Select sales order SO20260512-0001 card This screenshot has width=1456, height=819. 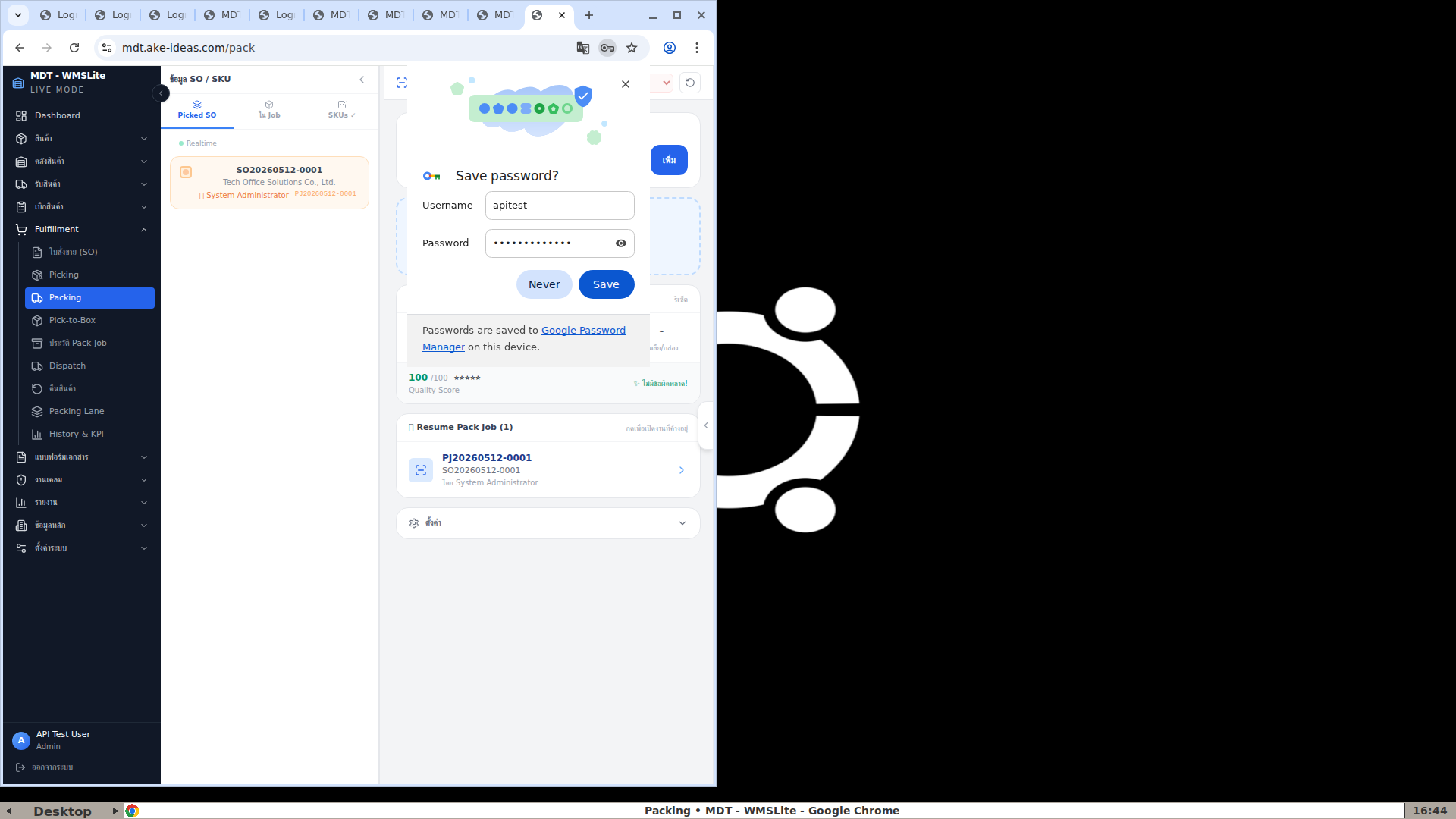[x=269, y=183]
